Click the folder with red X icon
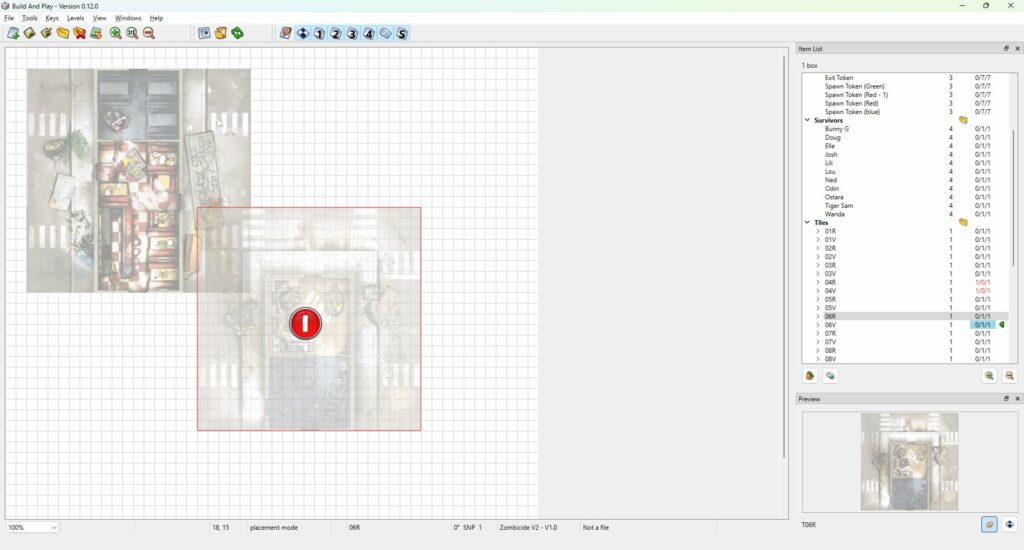Image resolution: width=1024 pixels, height=550 pixels. pyautogui.click(x=80, y=33)
